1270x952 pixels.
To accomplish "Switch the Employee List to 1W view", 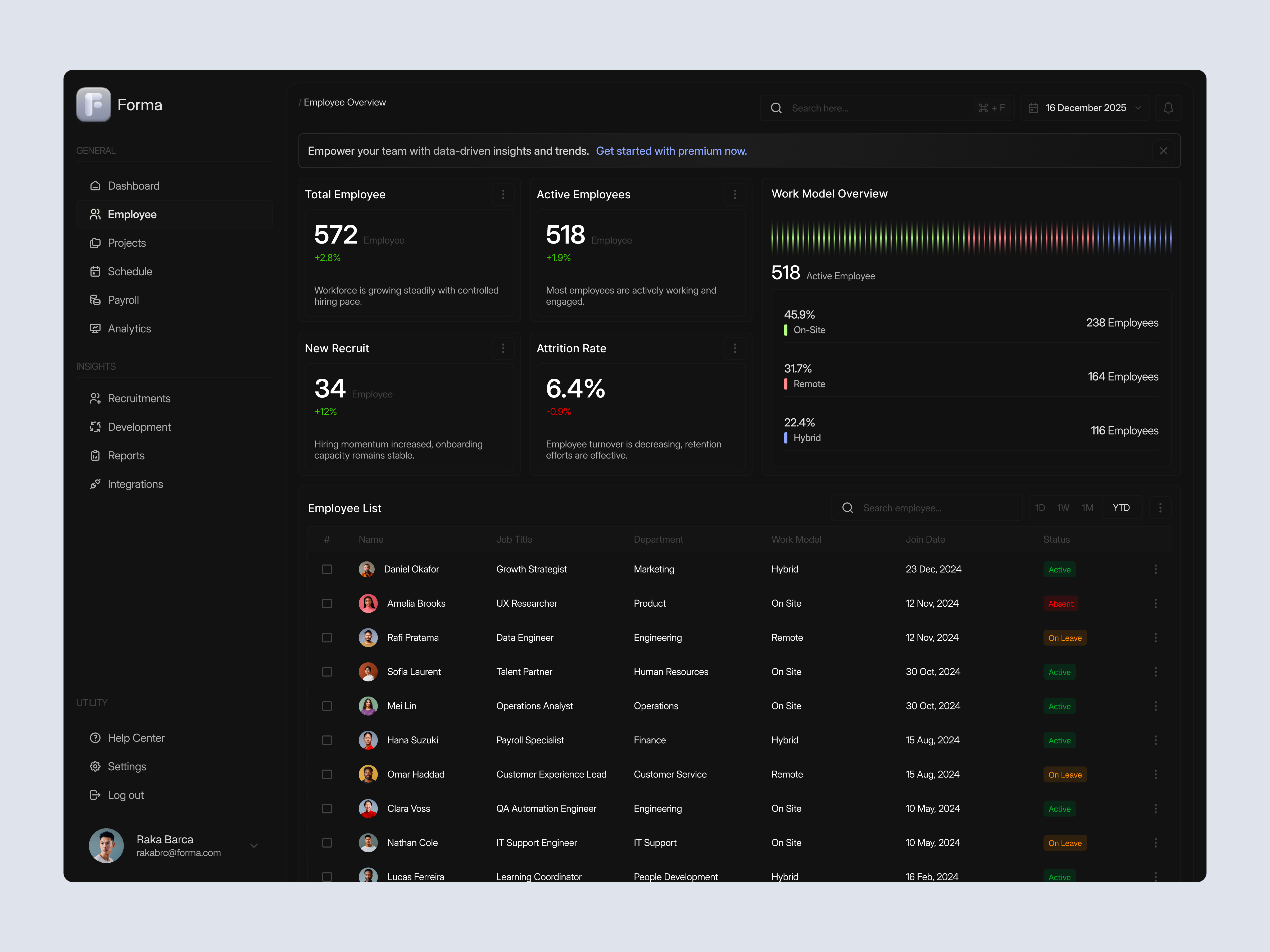I will 1063,507.
